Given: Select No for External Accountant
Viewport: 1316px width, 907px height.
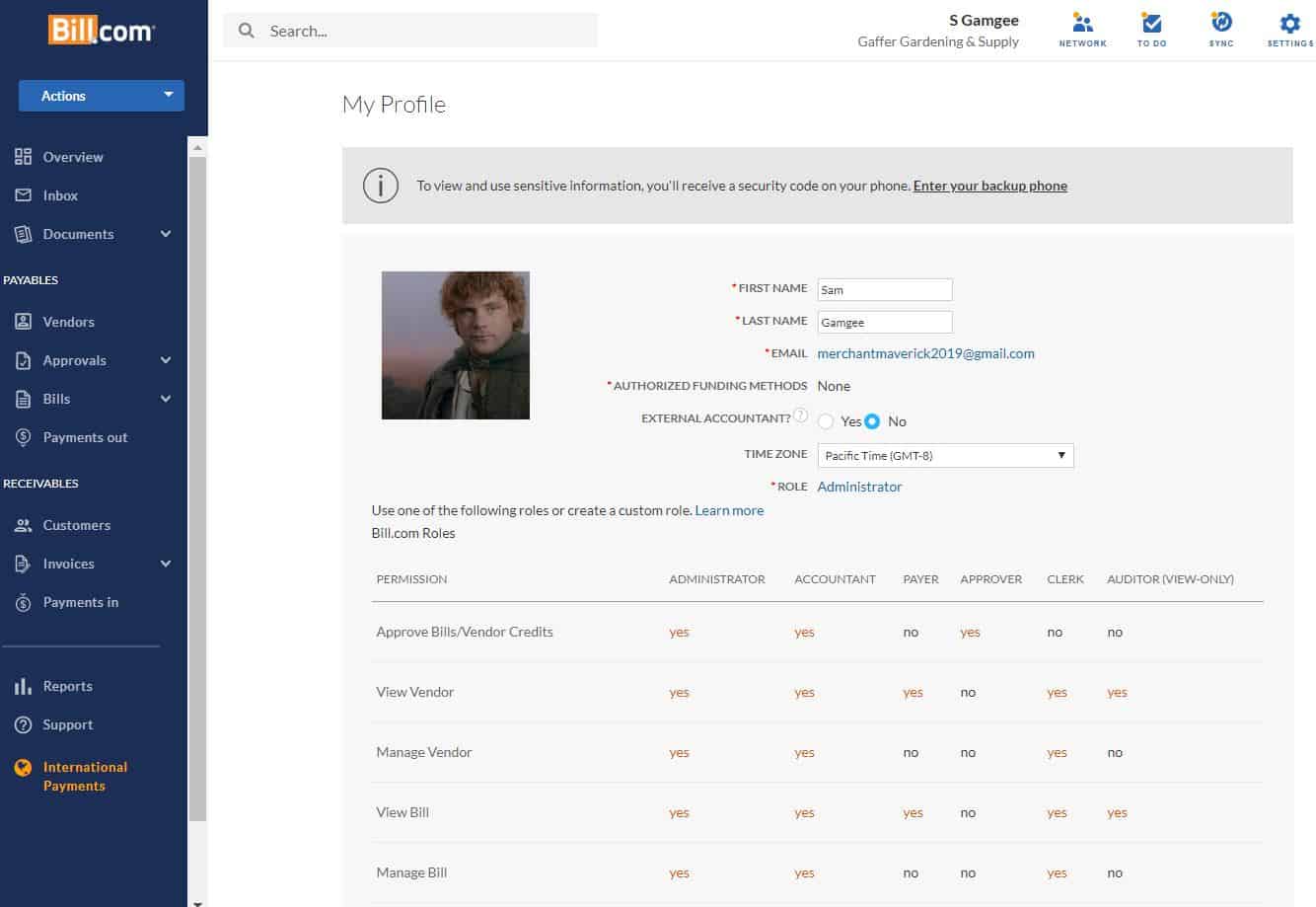Looking at the screenshot, I should tap(872, 421).
